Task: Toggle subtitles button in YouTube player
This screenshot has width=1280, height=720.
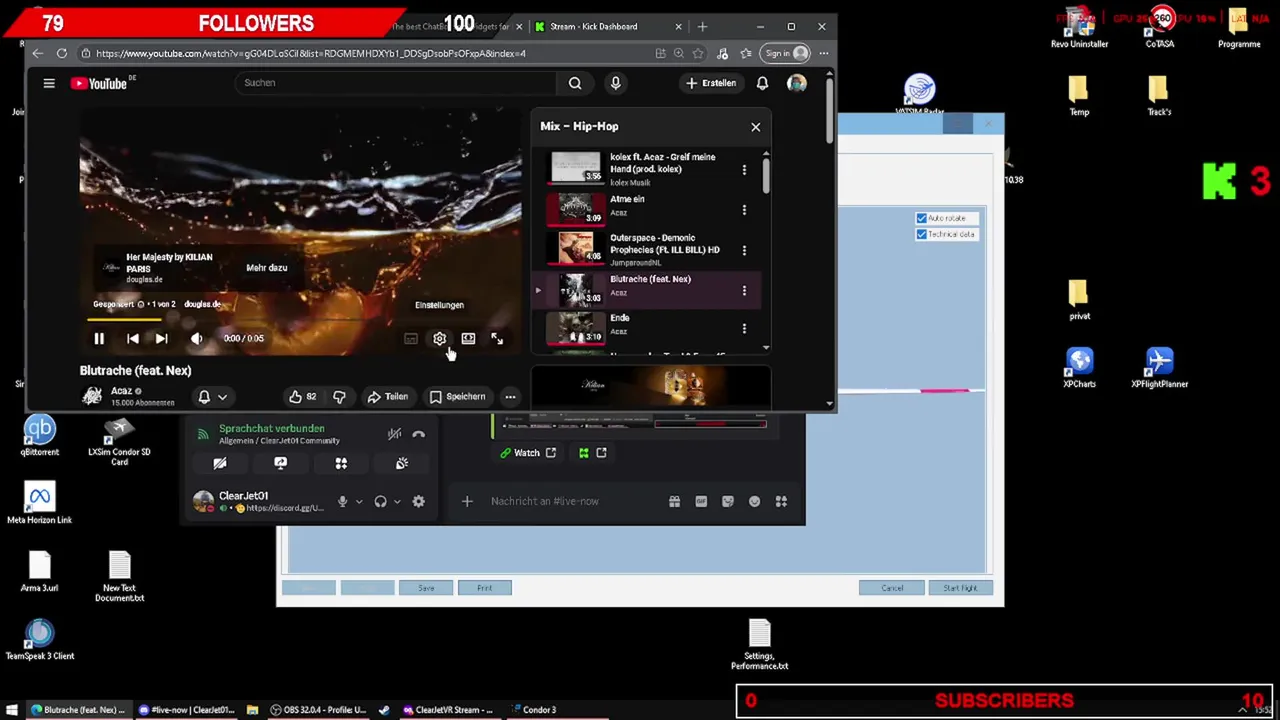Action: 411,339
